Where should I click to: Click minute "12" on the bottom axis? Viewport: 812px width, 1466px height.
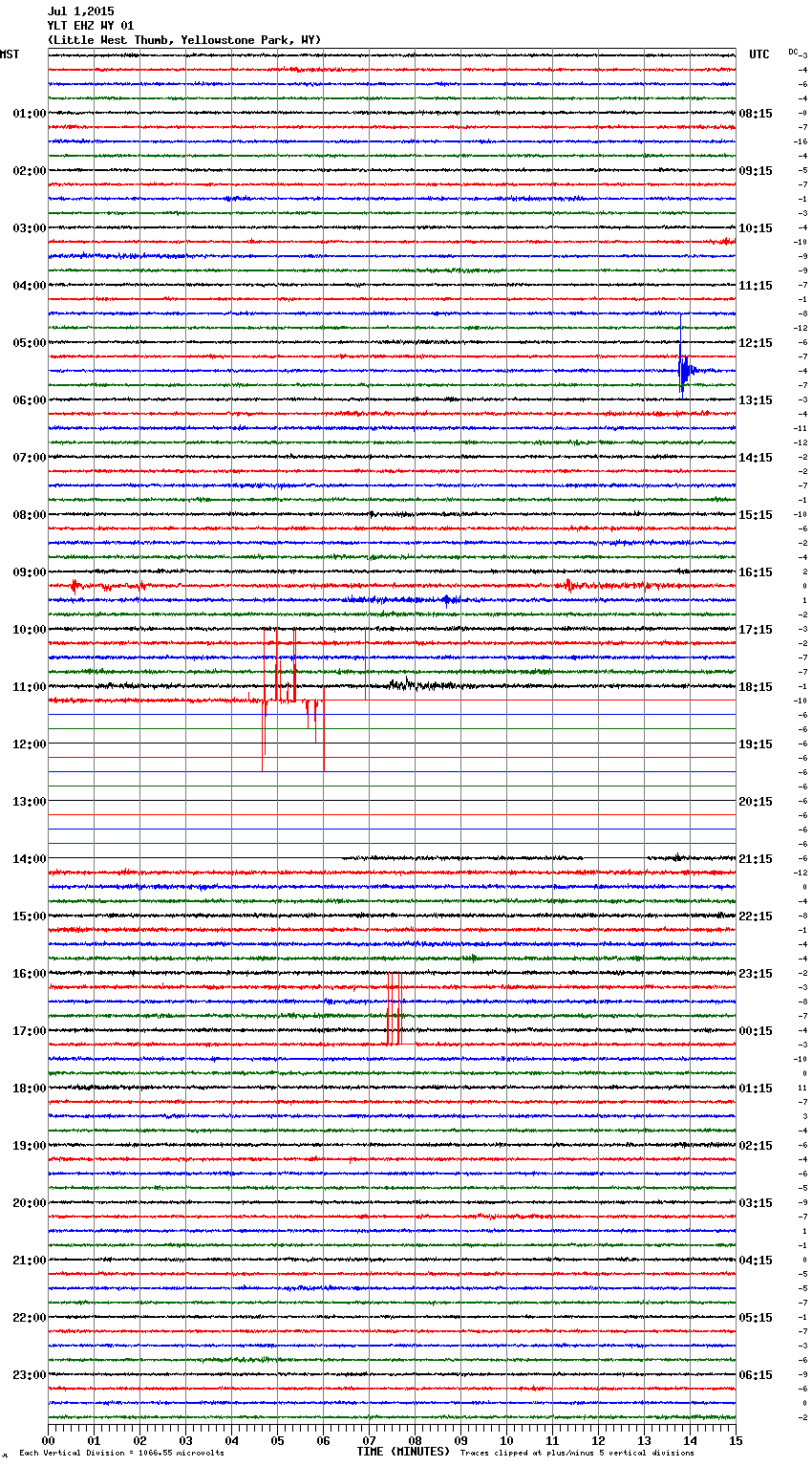click(x=598, y=1440)
